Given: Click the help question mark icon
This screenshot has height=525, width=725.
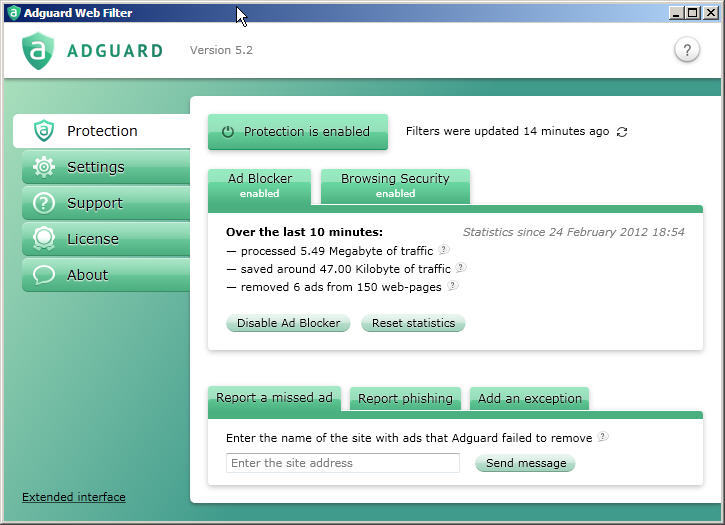Looking at the screenshot, I should pos(686,50).
